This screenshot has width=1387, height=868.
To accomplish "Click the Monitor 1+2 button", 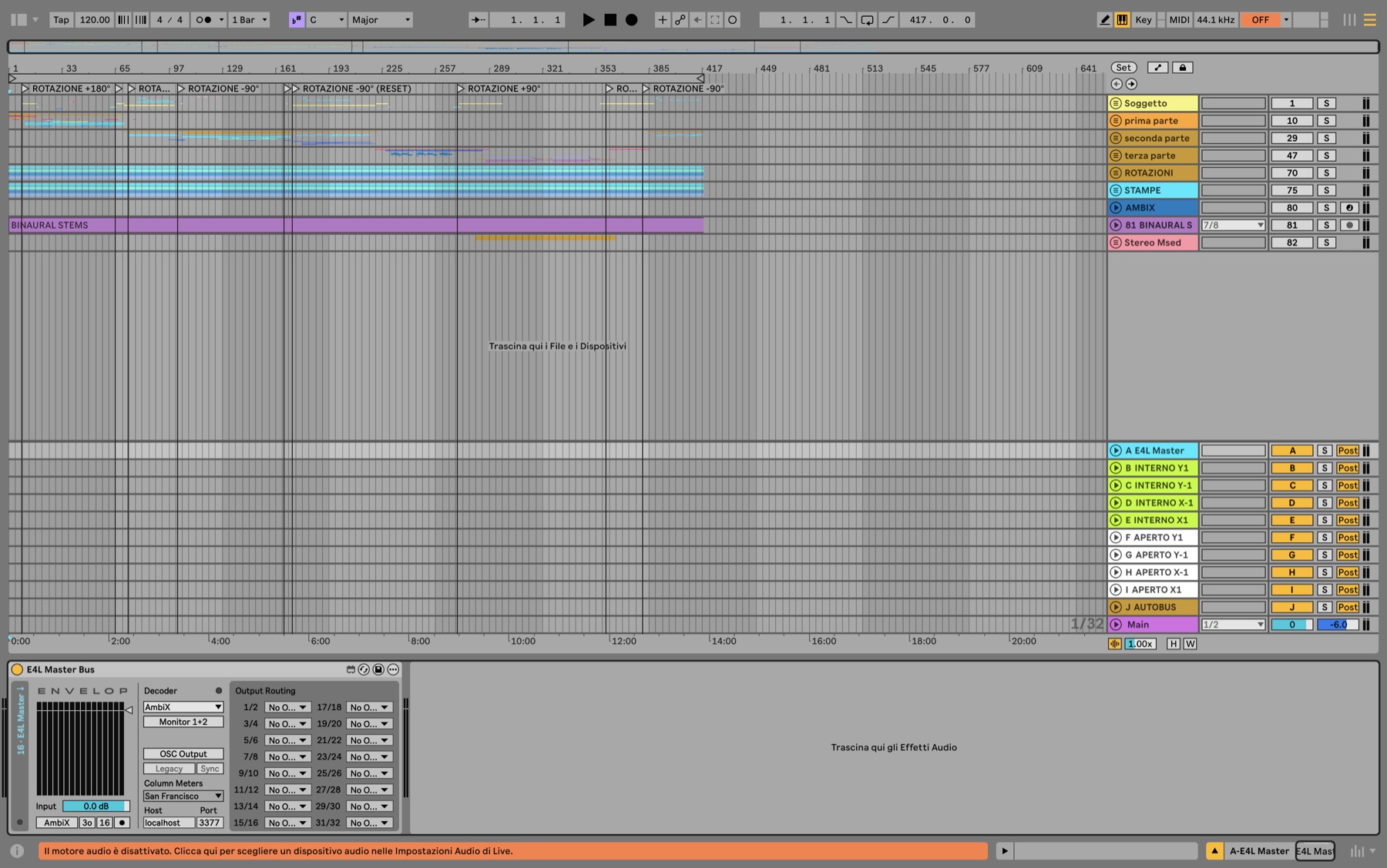I will coord(183,722).
